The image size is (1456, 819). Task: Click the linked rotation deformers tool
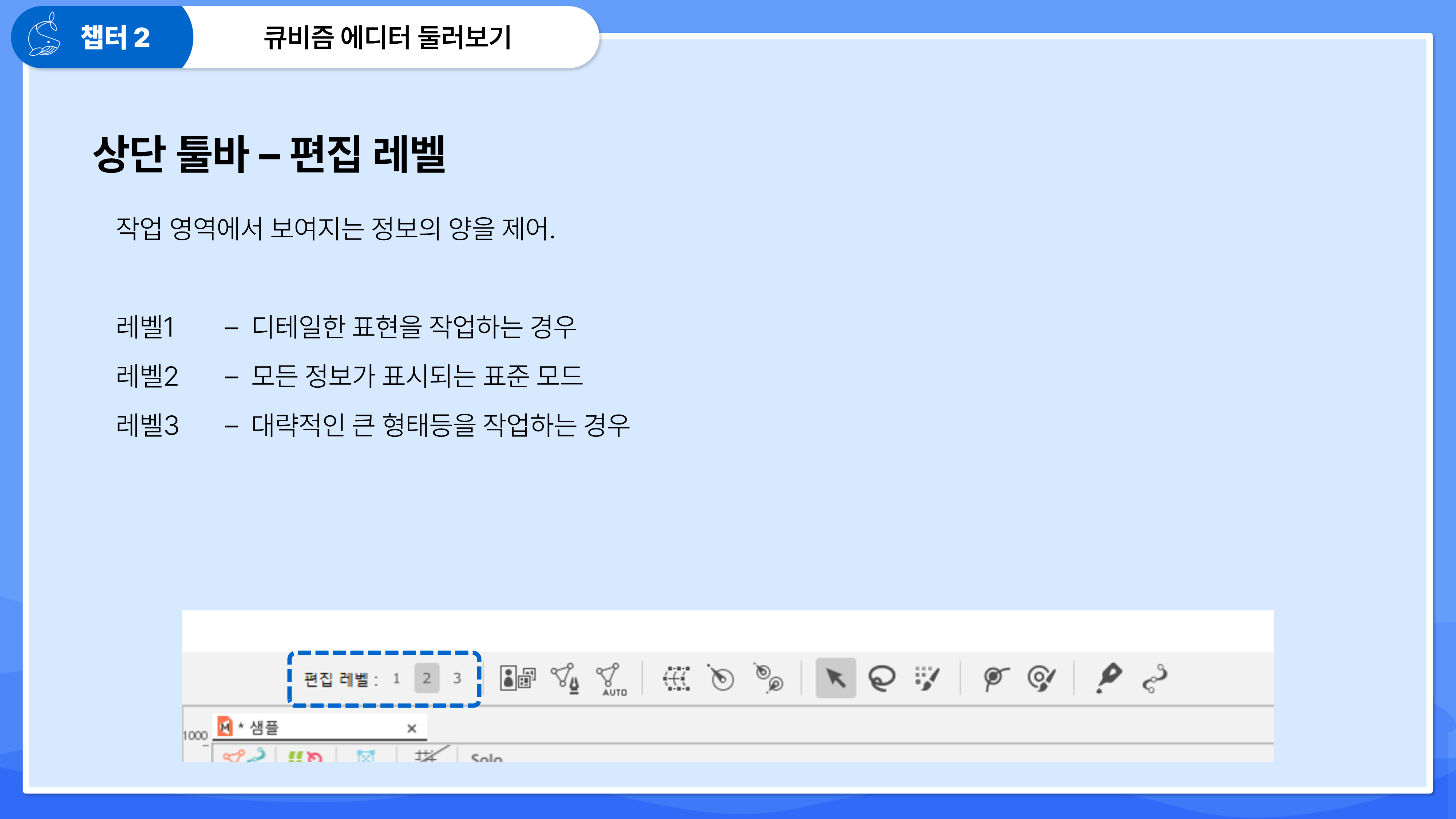pos(769,678)
